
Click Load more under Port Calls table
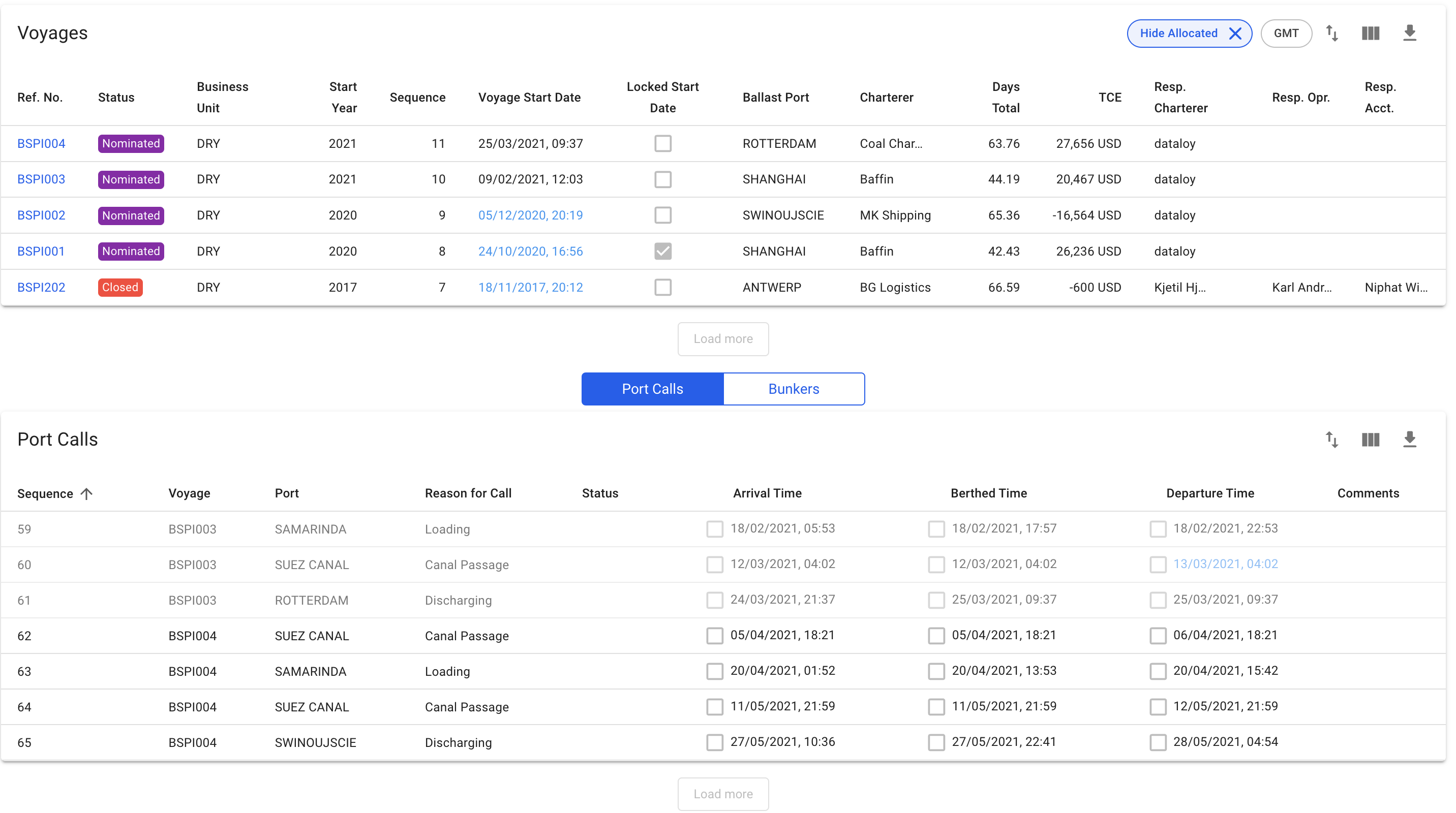point(723,794)
